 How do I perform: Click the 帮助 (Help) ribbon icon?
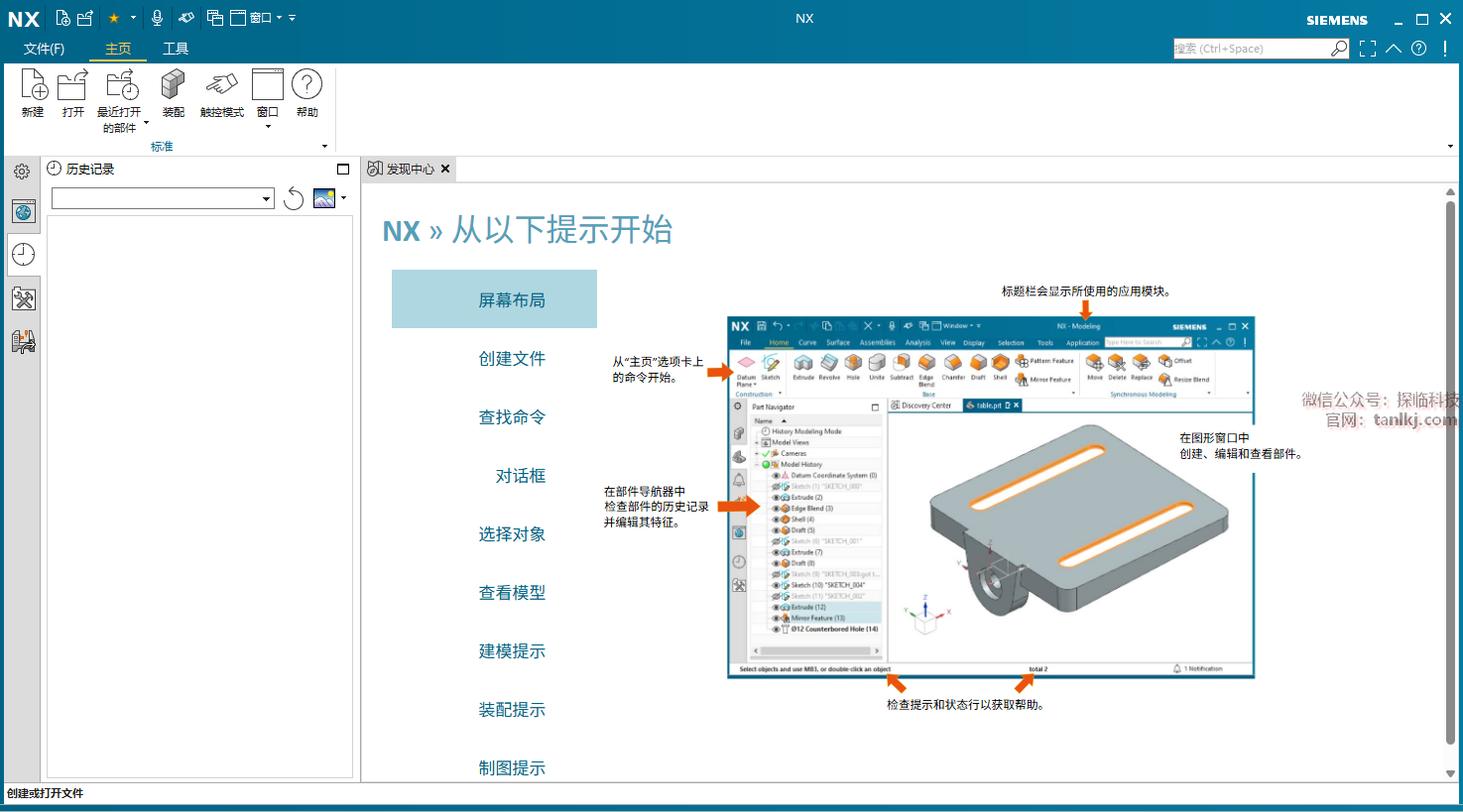(x=307, y=87)
